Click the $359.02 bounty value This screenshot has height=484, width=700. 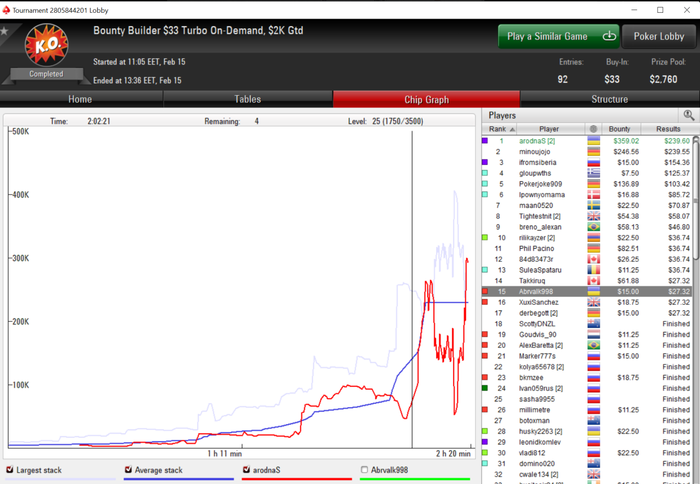coord(626,141)
